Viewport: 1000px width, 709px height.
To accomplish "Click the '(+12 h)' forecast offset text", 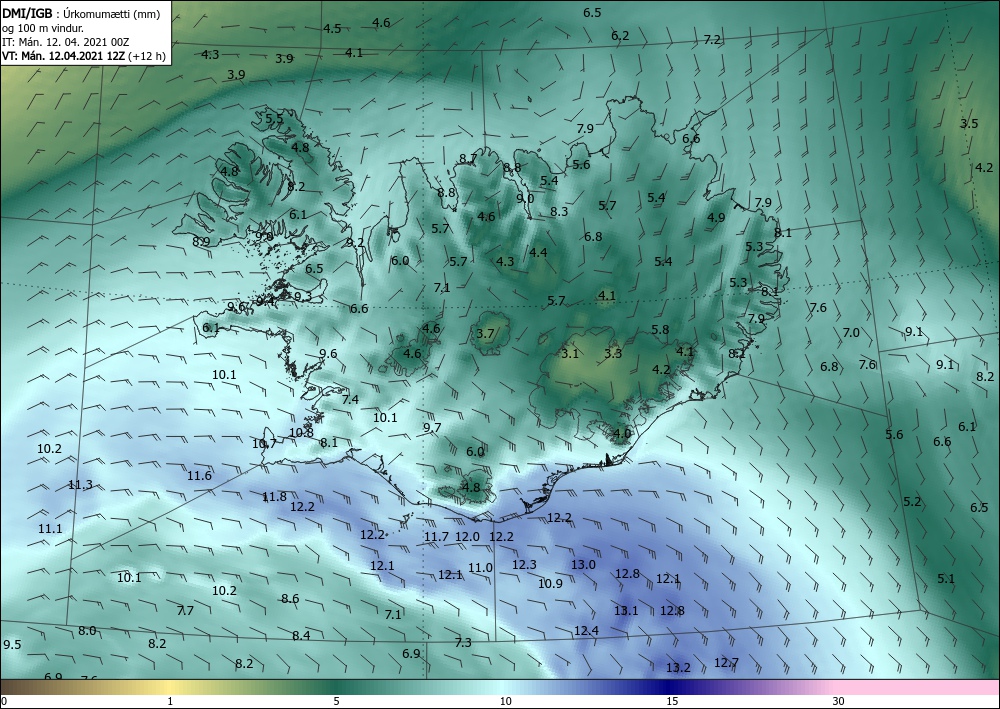I will [x=147, y=56].
